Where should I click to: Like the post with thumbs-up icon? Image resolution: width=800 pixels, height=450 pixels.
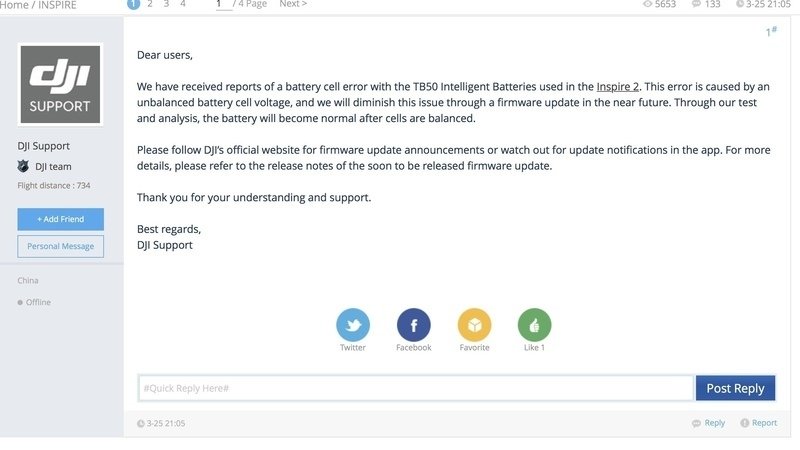(535, 324)
